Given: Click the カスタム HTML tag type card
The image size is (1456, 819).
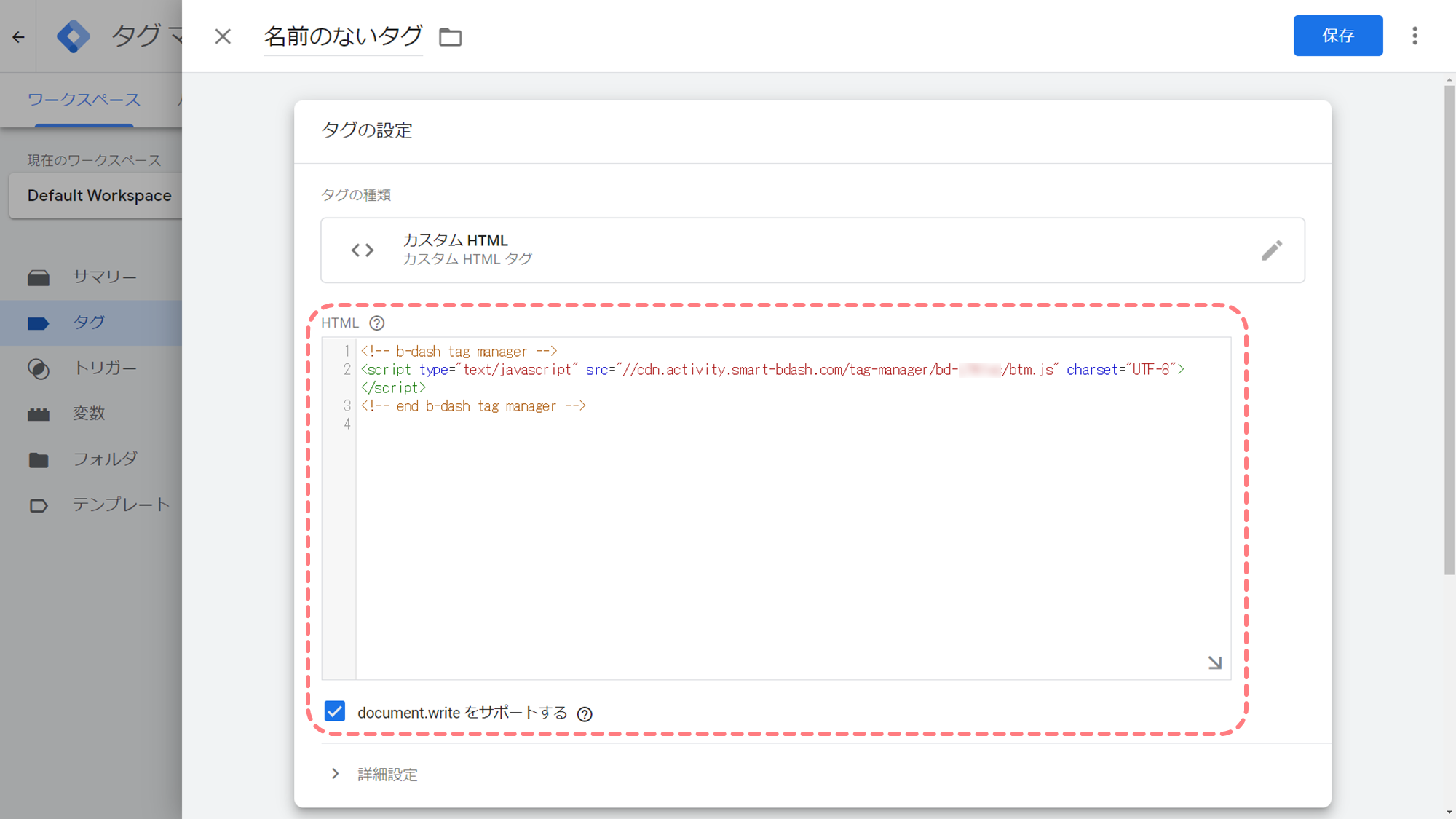Looking at the screenshot, I should pyautogui.click(x=812, y=250).
